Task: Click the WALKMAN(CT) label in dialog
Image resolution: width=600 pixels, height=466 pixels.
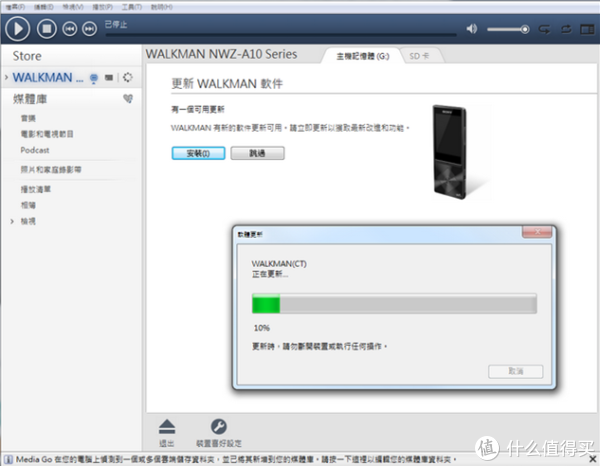Action: [279, 264]
